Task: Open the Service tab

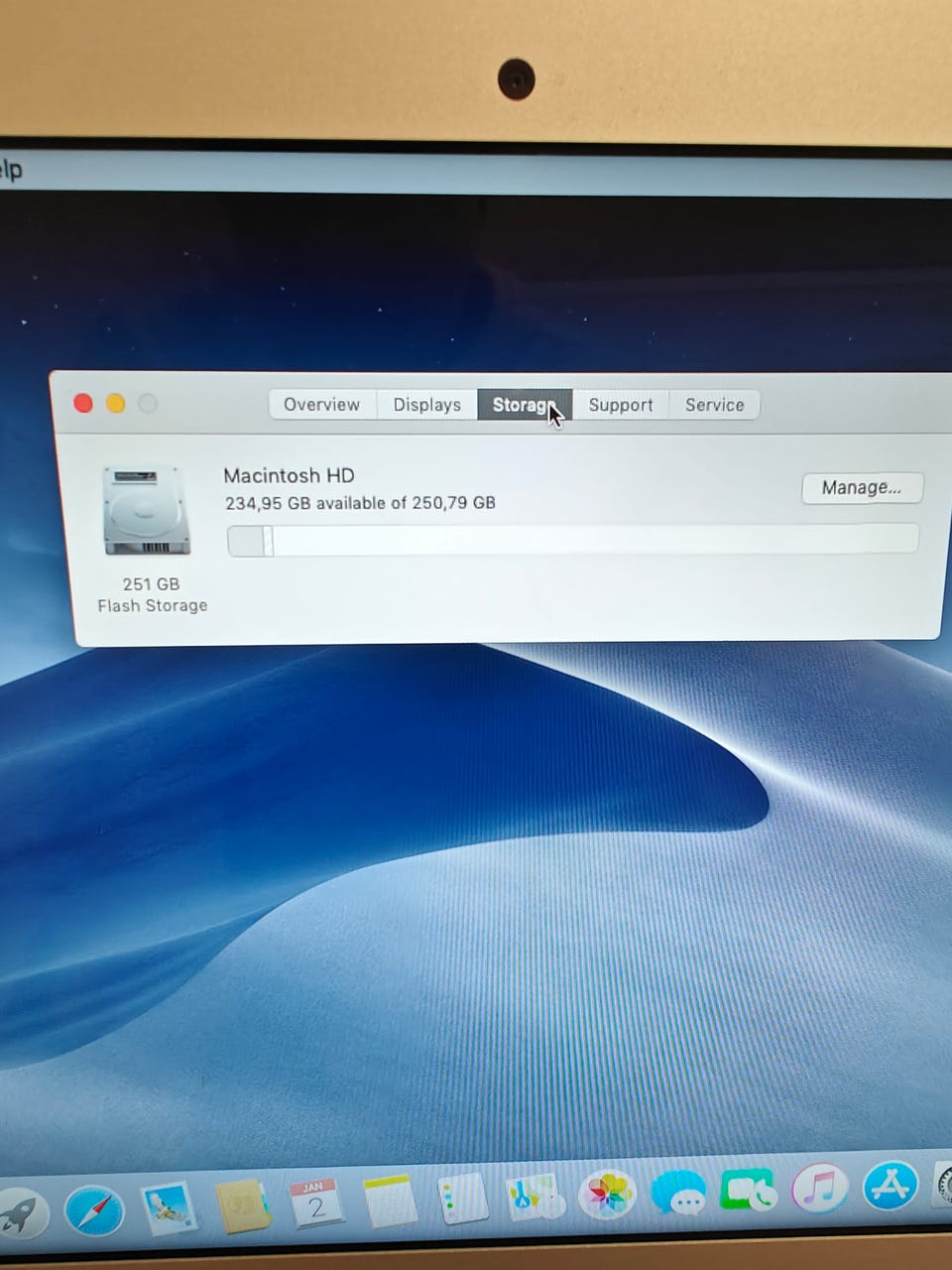Action: click(x=714, y=405)
